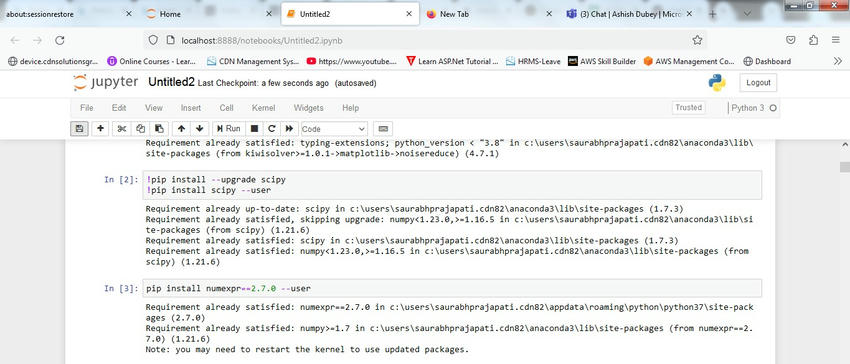The height and width of the screenshot is (364, 850).
Task: Open the Widgets menu
Action: [x=308, y=108]
